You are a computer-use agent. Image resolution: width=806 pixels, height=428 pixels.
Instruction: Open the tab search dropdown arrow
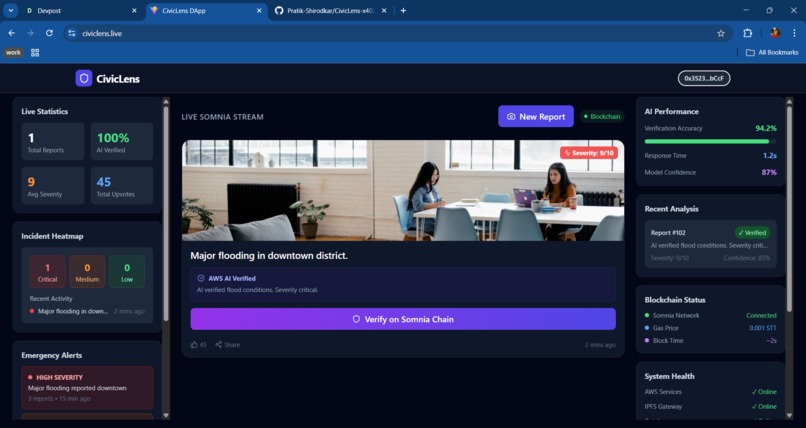tap(10, 10)
